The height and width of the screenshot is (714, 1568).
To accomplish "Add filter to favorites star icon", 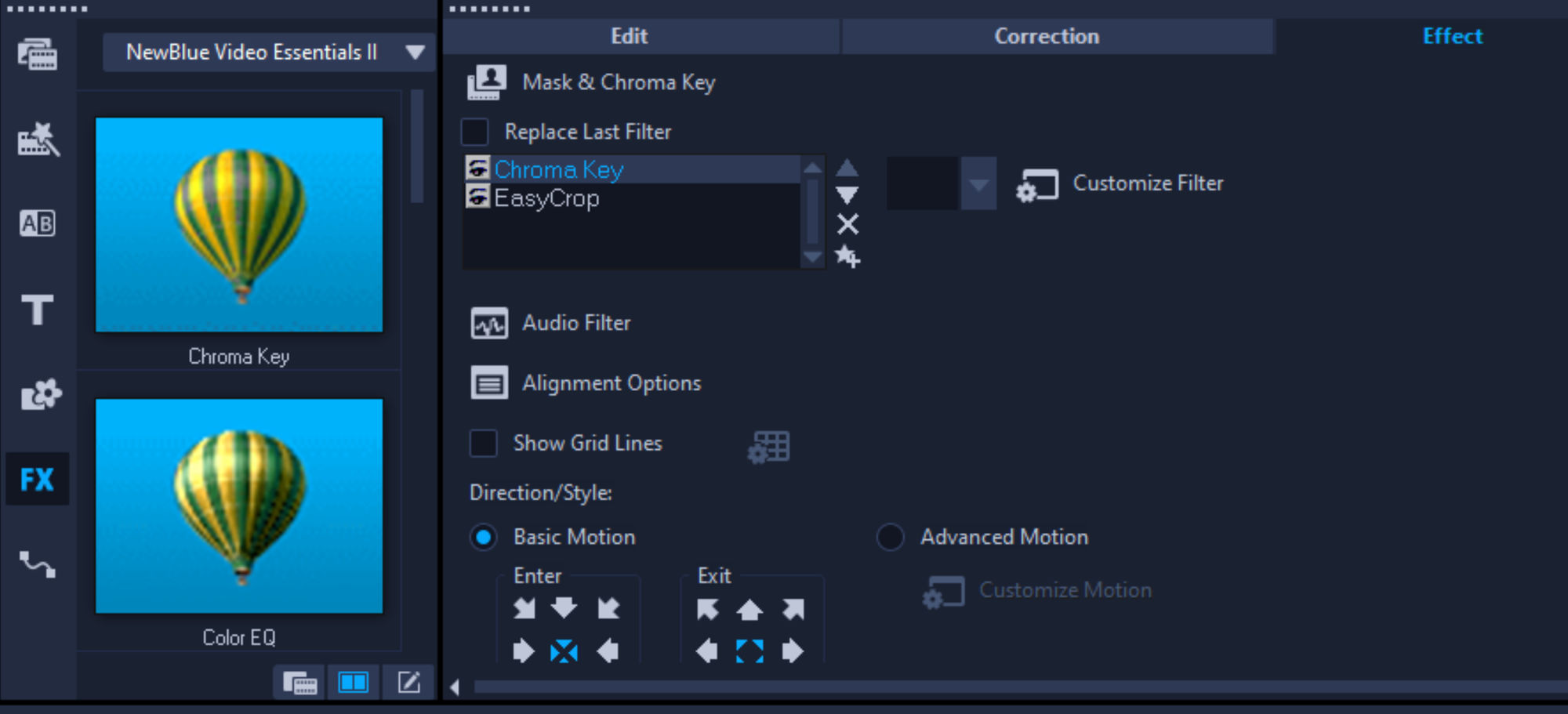I will click(848, 256).
